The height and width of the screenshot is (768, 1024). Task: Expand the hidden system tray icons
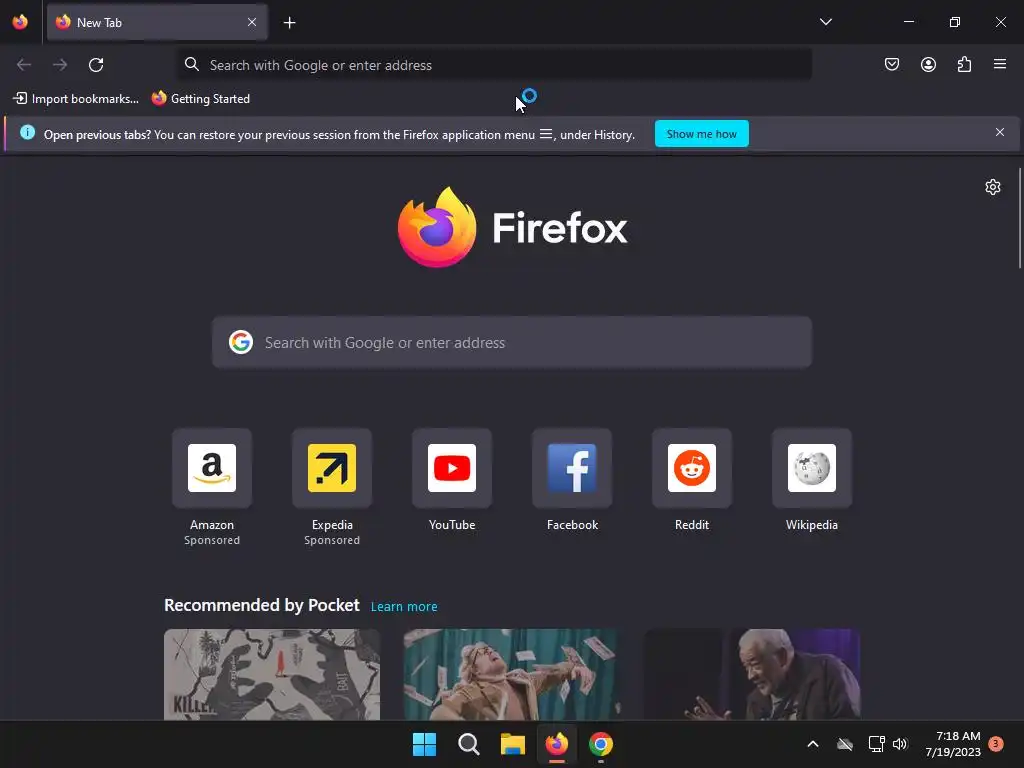click(812, 744)
